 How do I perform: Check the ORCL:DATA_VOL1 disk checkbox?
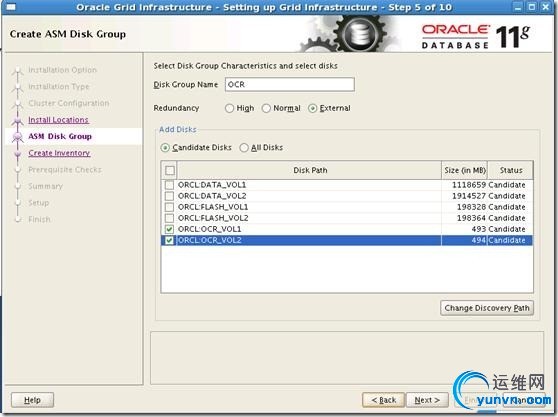click(x=169, y=185)
